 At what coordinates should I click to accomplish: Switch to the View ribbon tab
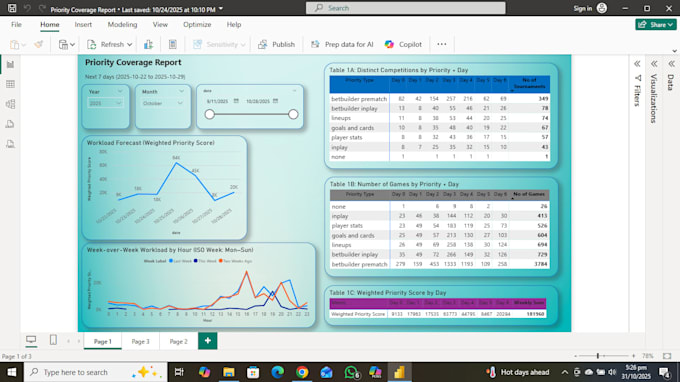tap(160, 25)
